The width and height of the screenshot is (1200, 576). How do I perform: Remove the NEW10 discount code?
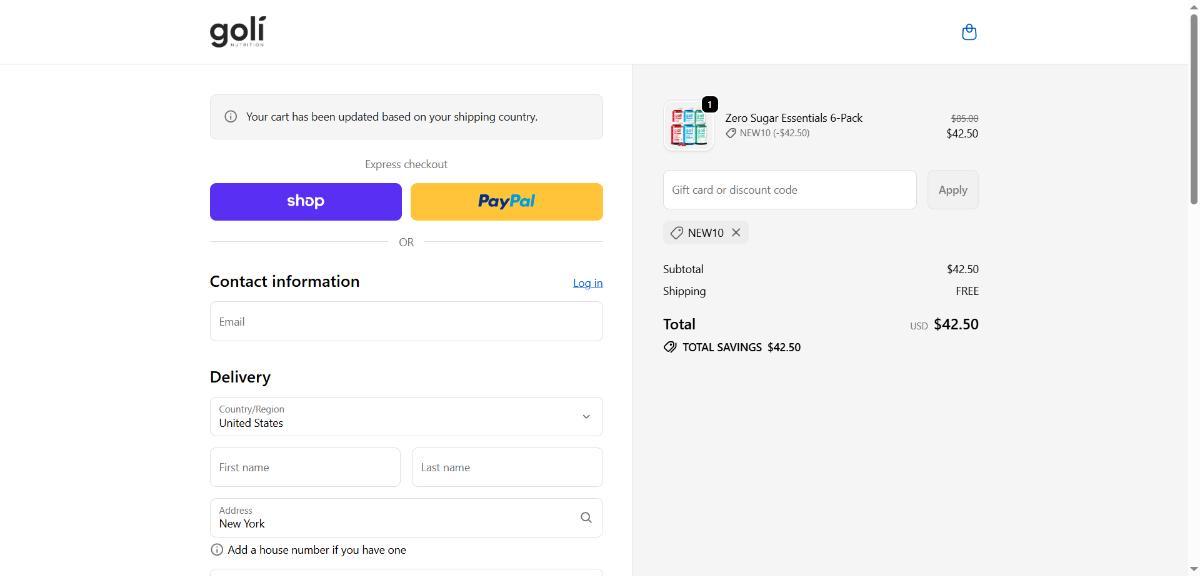[x=736, y=233]
